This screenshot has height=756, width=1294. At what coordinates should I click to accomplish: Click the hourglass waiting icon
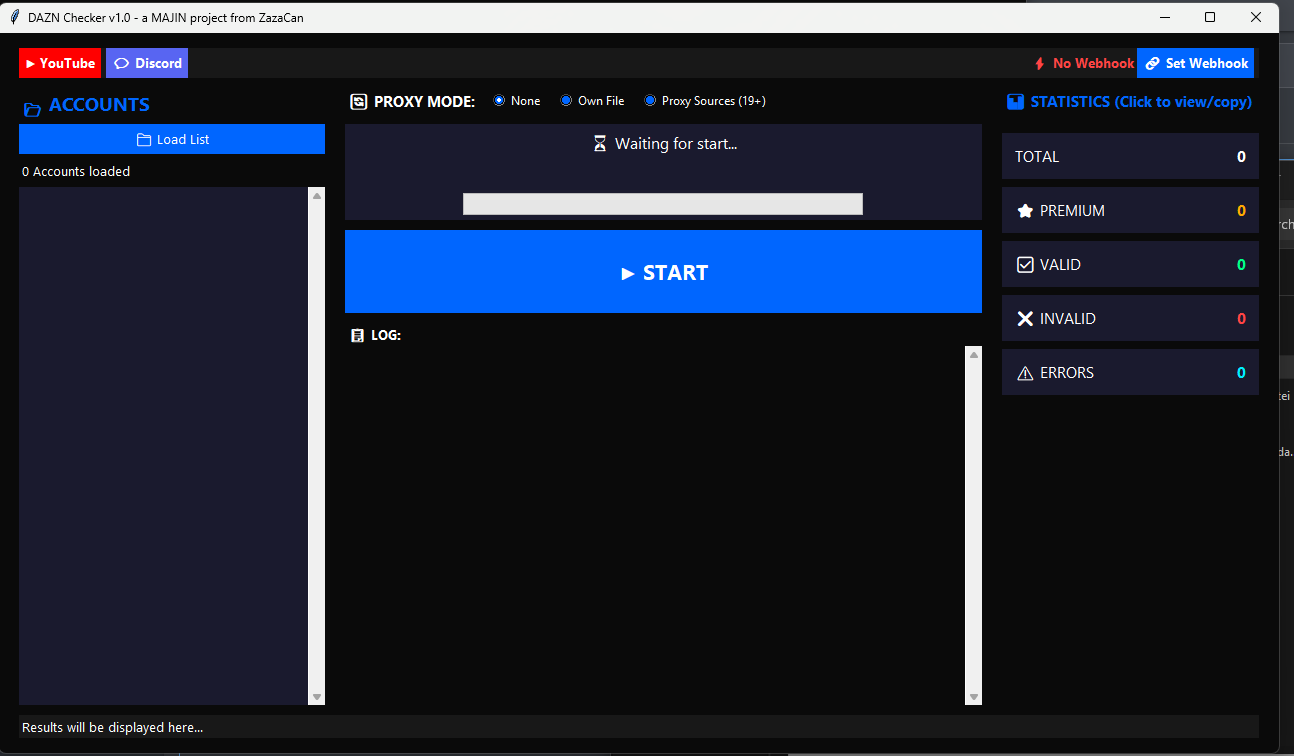click(x=600, y=144)
